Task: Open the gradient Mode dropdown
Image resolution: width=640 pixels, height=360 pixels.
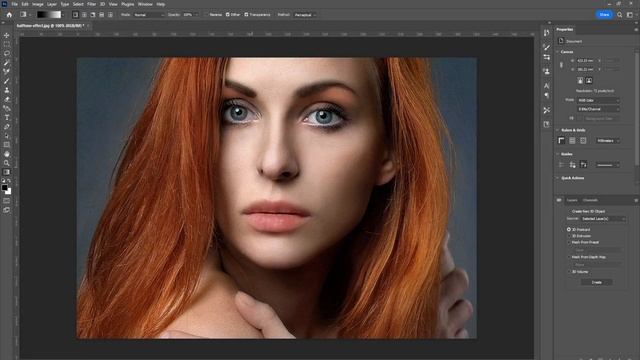Action: click(149, 15)
